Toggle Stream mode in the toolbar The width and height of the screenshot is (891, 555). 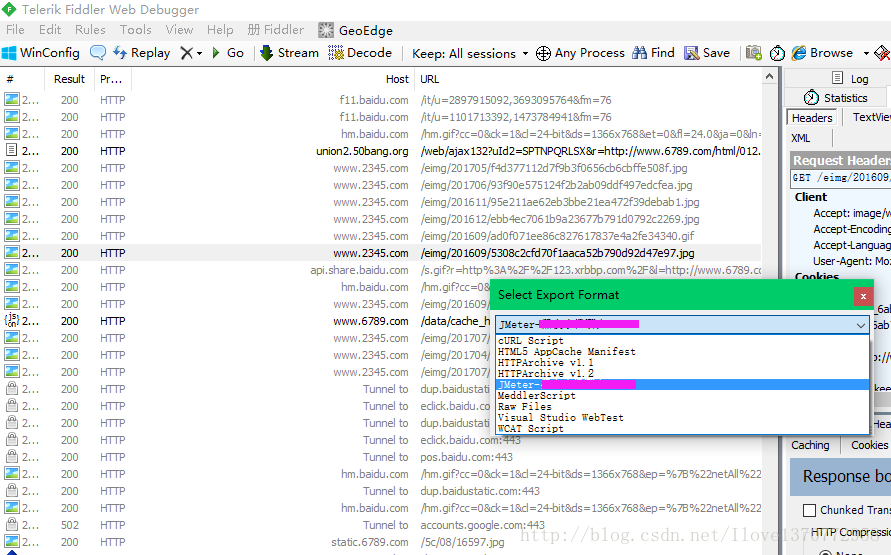[289, 53]
